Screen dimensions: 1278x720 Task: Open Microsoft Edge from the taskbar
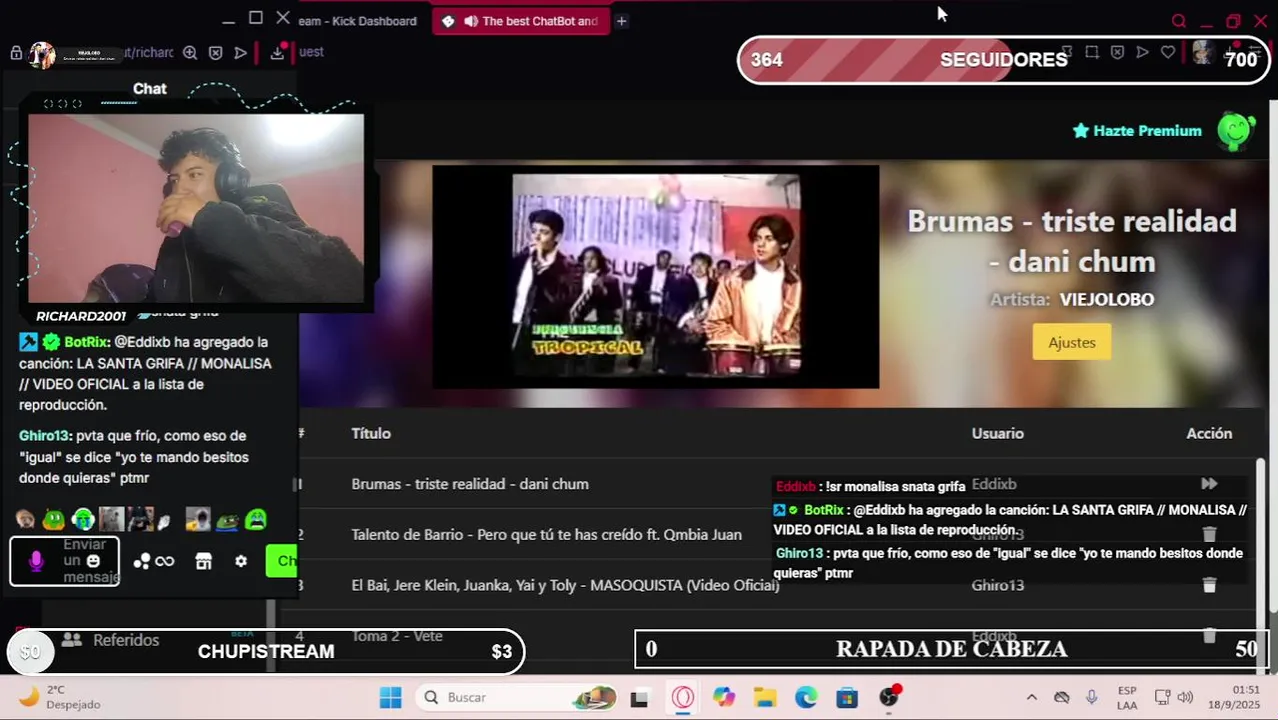click(x=806, y=697)
